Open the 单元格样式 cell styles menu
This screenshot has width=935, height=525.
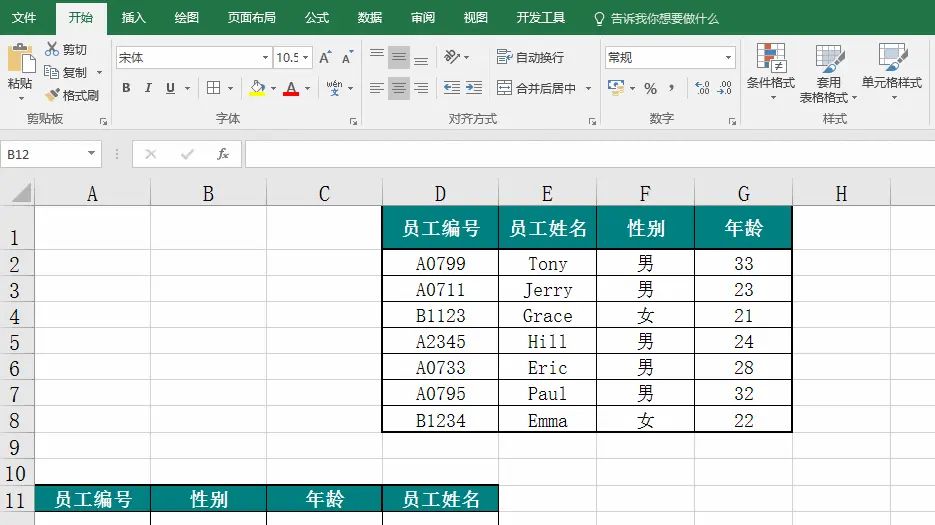coord(892,72)
